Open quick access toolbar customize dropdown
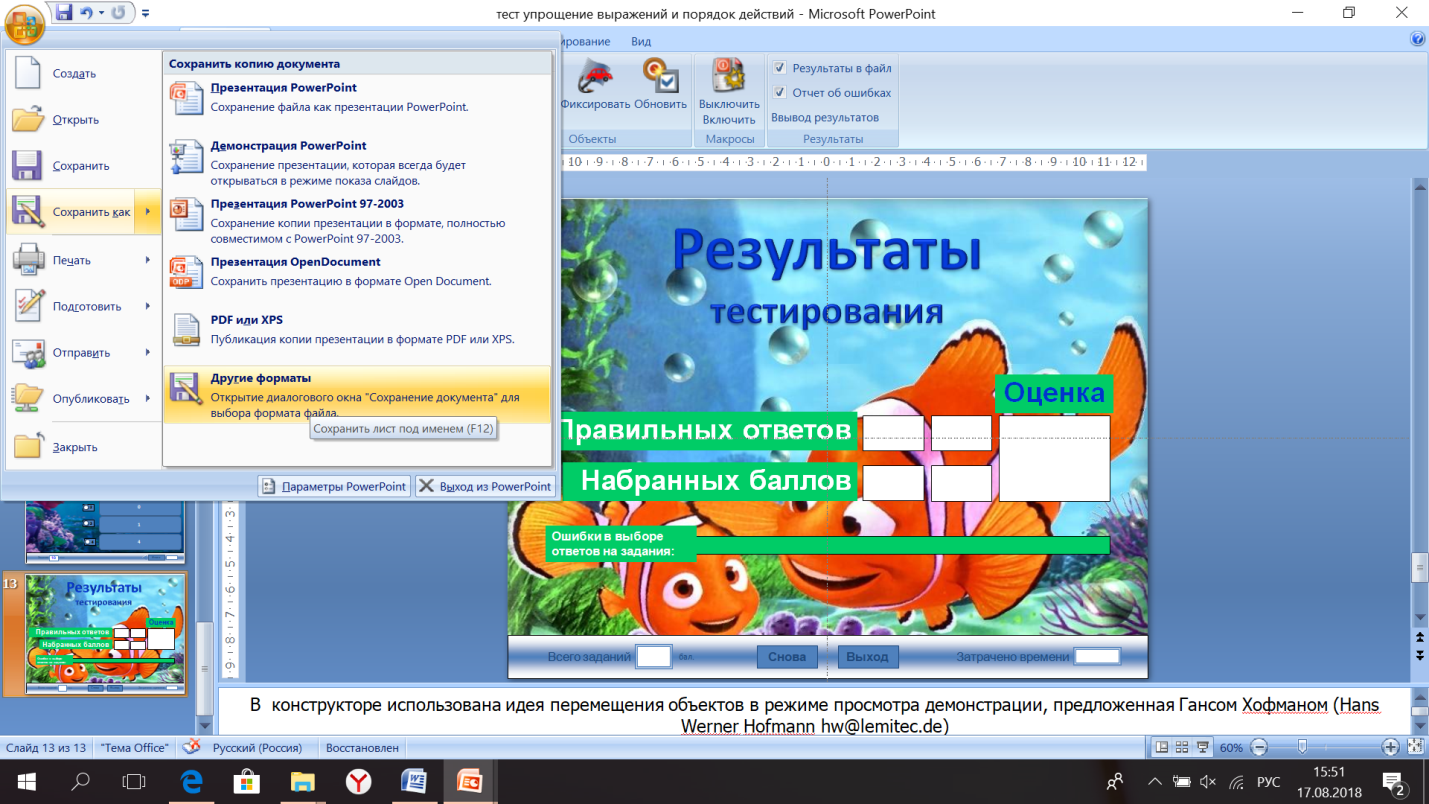The width and height of the screenshot is (1429, 804). (x=146, y=14)
